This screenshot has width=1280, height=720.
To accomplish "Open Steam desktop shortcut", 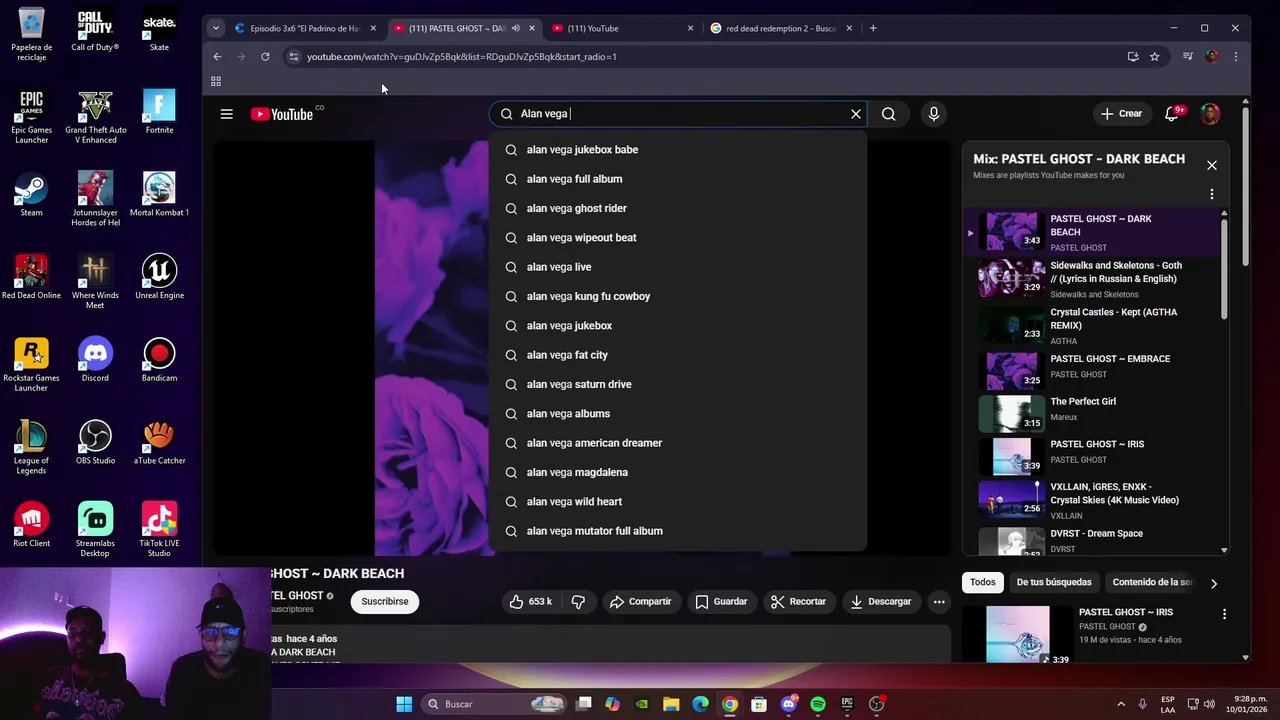I will 31,195.
